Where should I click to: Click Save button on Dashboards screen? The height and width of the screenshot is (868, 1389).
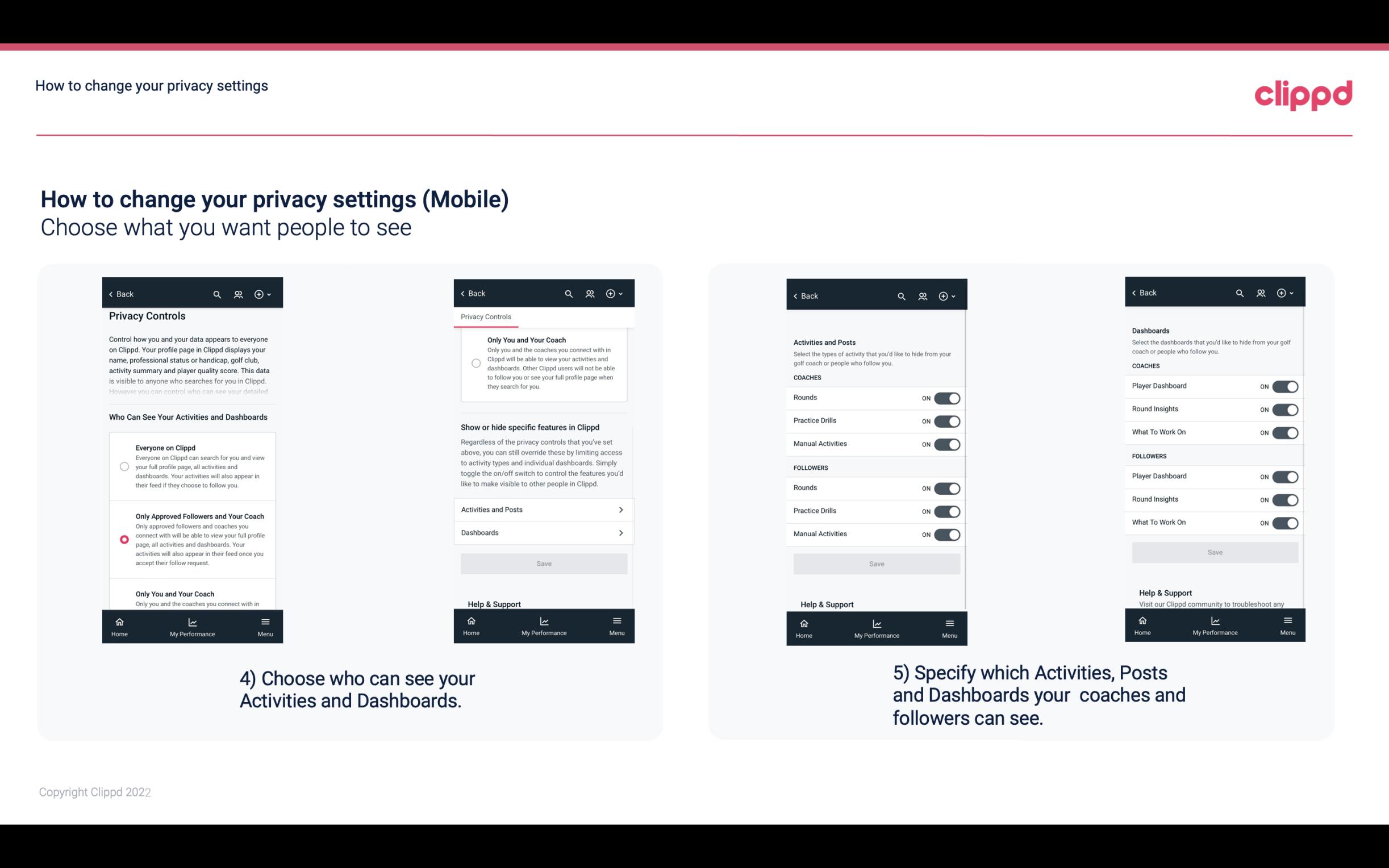(x=1214, y=551)
